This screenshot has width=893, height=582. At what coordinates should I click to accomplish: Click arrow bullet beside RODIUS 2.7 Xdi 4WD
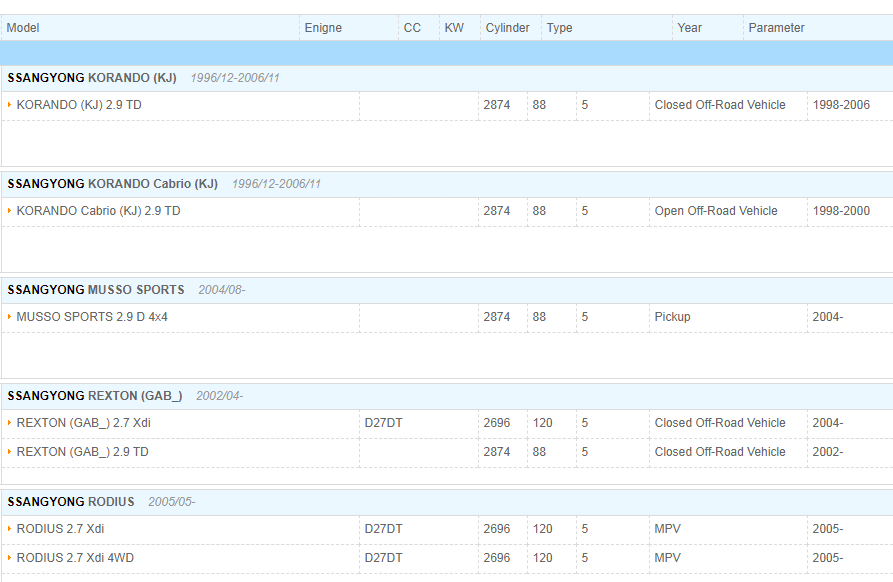(9, 558)
